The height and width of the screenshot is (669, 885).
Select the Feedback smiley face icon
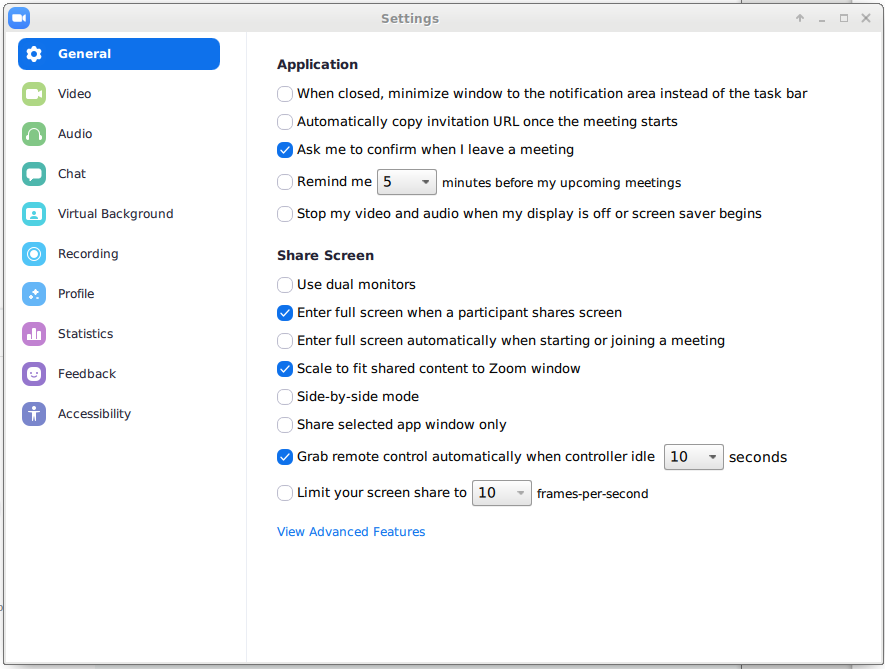34,374
